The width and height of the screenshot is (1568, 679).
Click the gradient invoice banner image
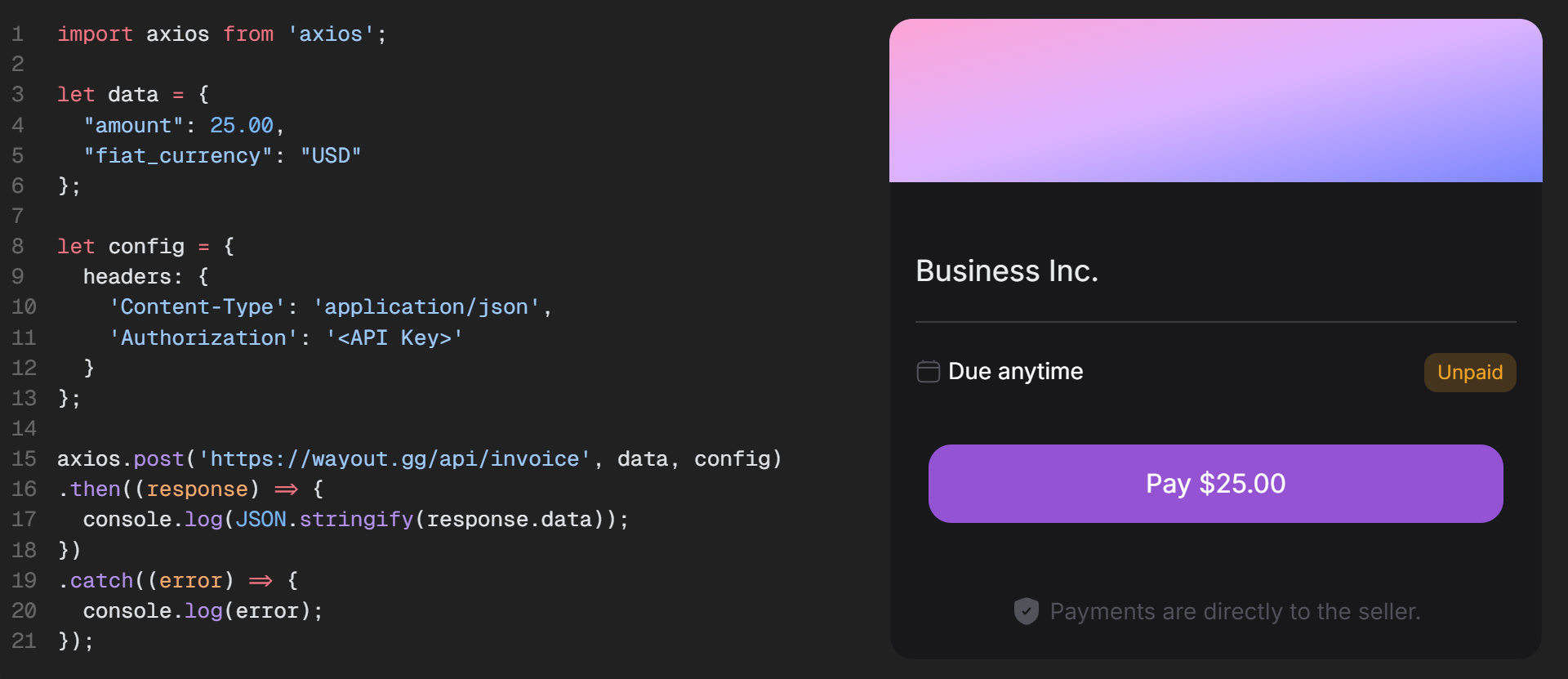point(1215,101)
